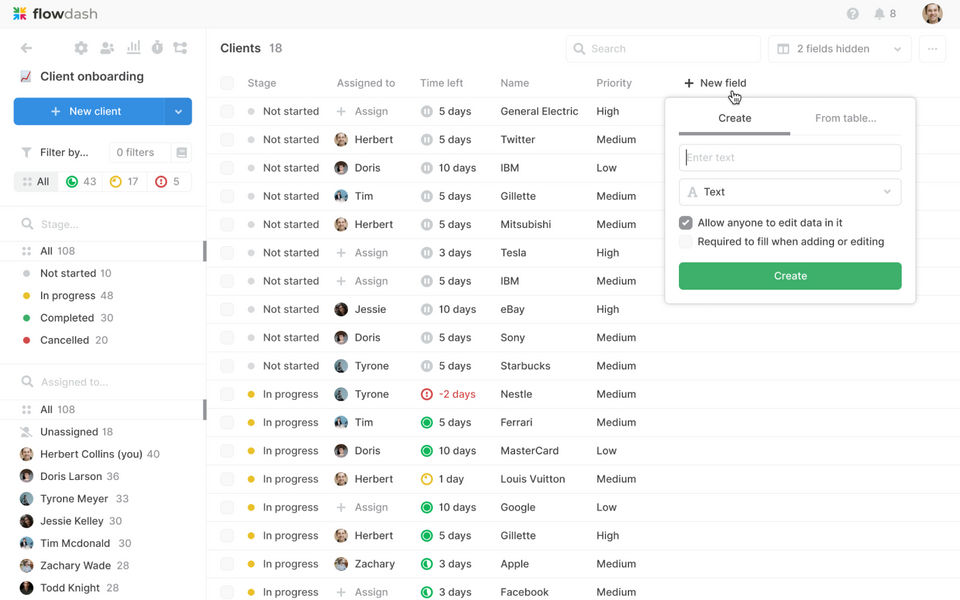The height and width of the screenshot is (600, 960).
Task: Click the paused timer icon in Sony row
Action: 427,338
